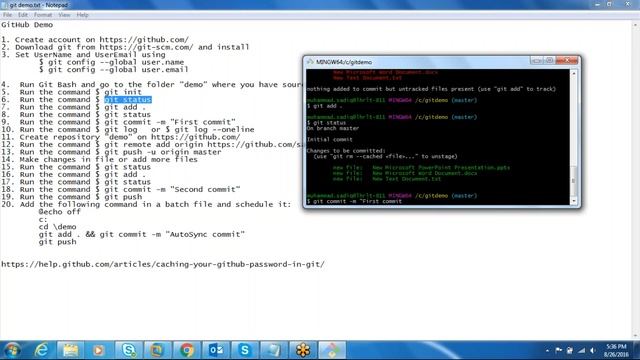Switch to Notepad taskbar button
Viewport: 640px width, 360px height.
coord(273,350)
